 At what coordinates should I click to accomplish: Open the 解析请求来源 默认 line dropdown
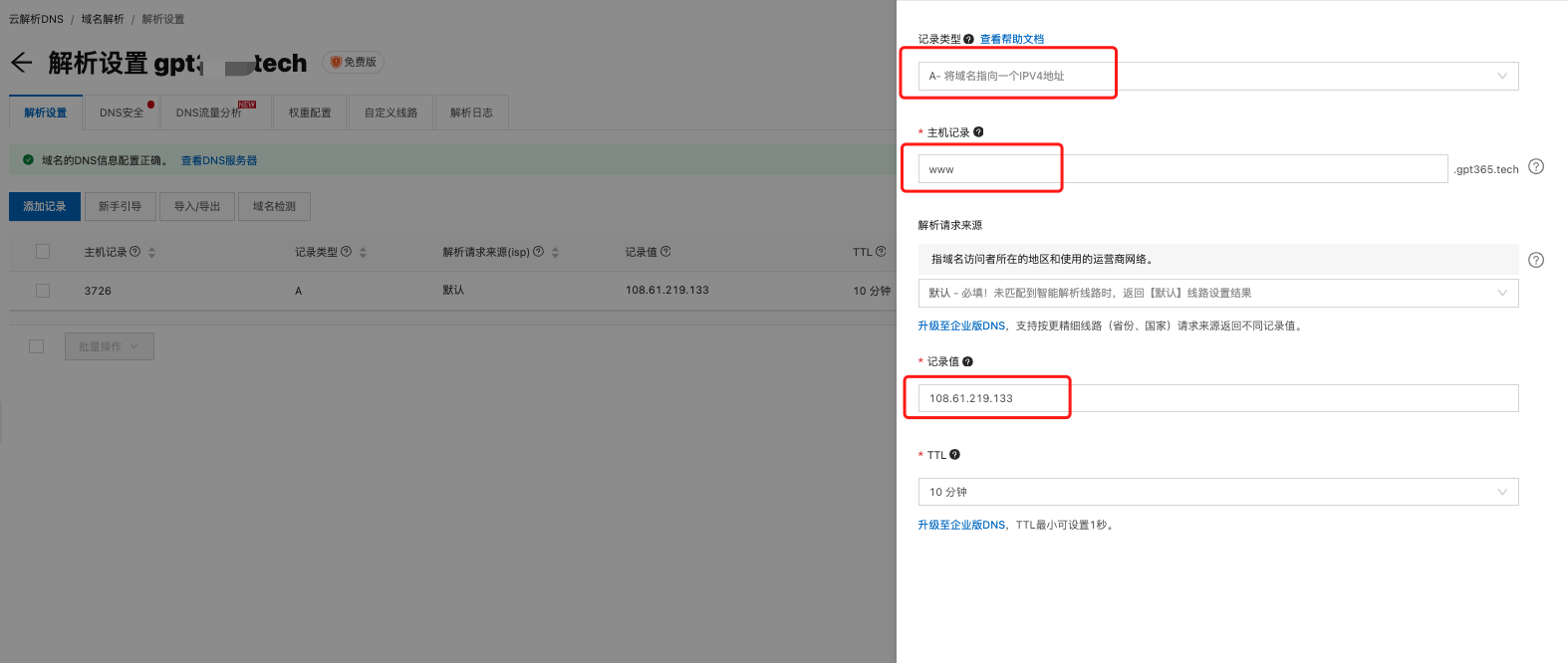coord(1218,293)
